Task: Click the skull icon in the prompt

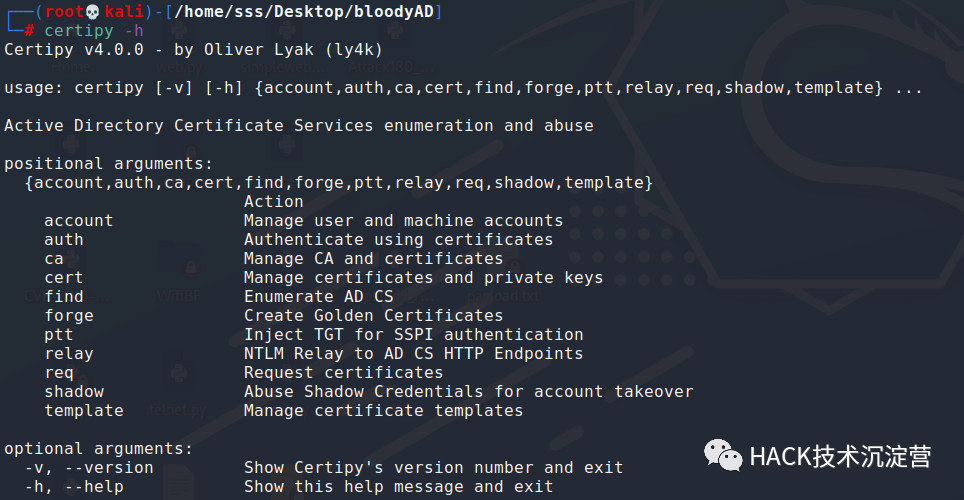Action: (92, 11)
